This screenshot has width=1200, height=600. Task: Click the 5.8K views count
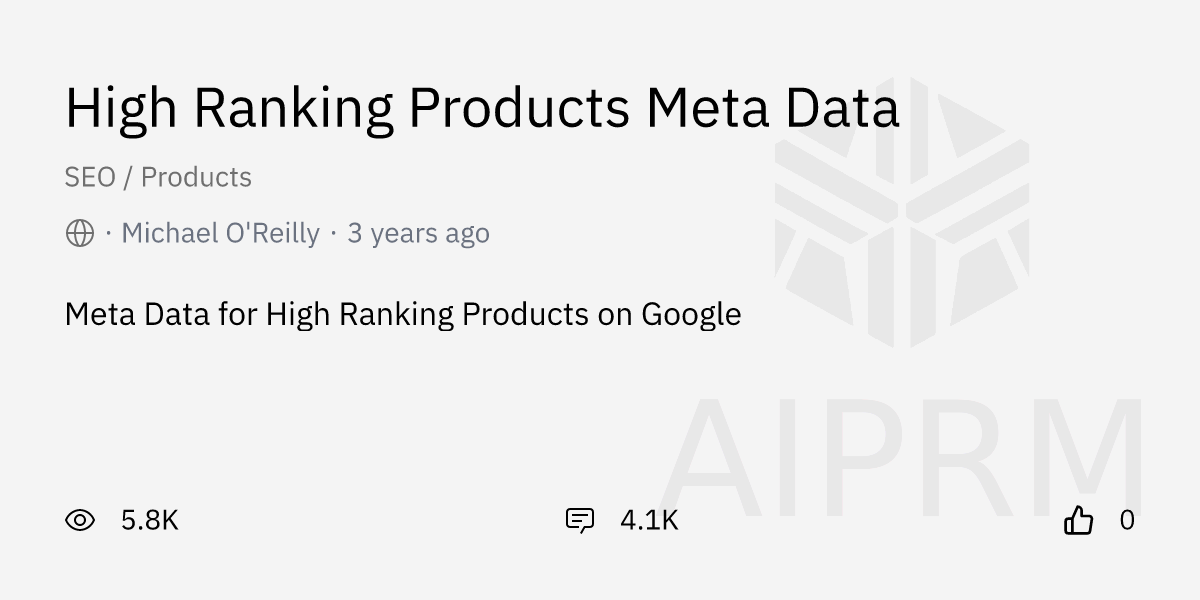[x=149, y=520]
